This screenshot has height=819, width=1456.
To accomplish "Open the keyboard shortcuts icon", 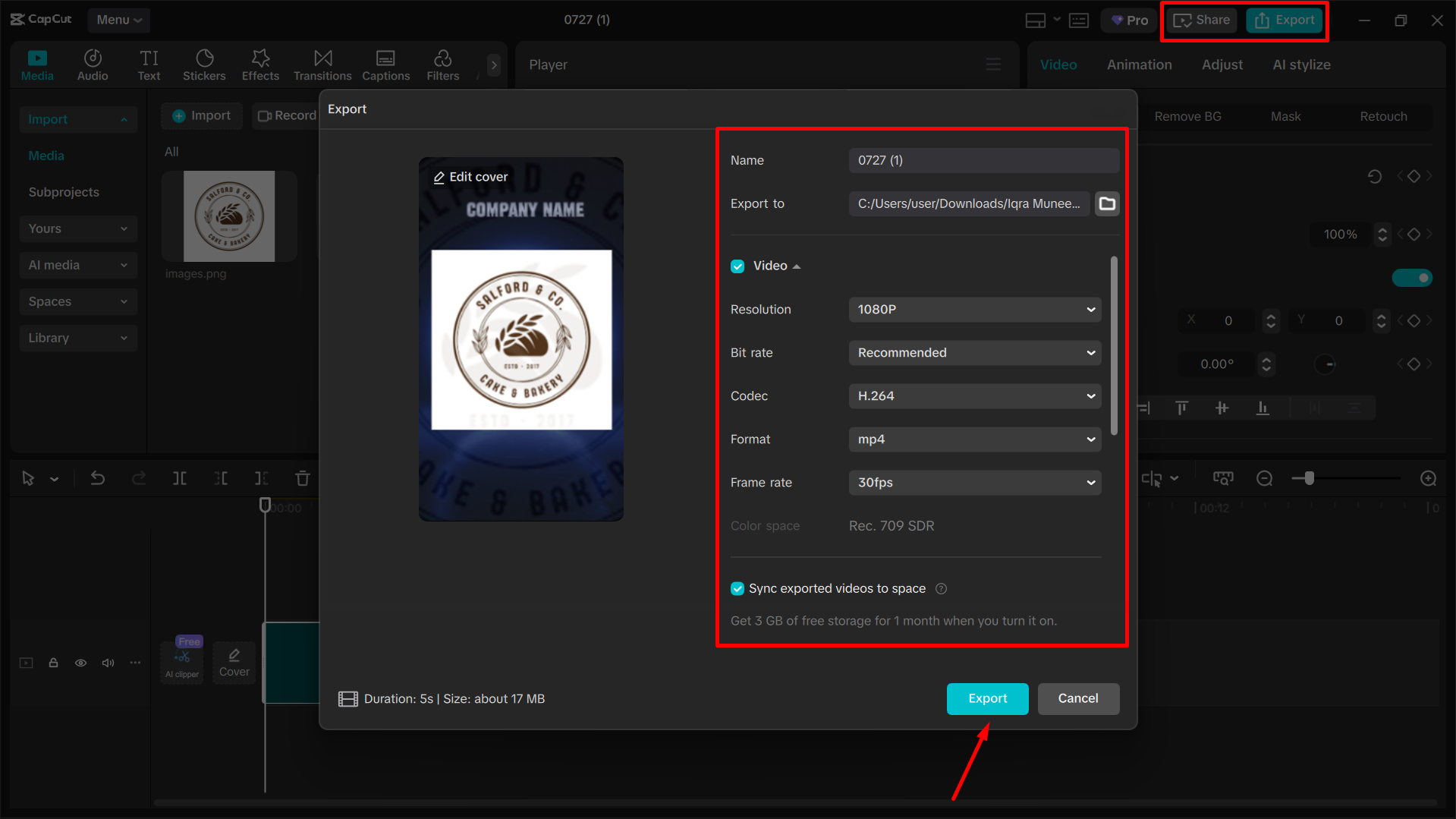I will [1079, 20].
